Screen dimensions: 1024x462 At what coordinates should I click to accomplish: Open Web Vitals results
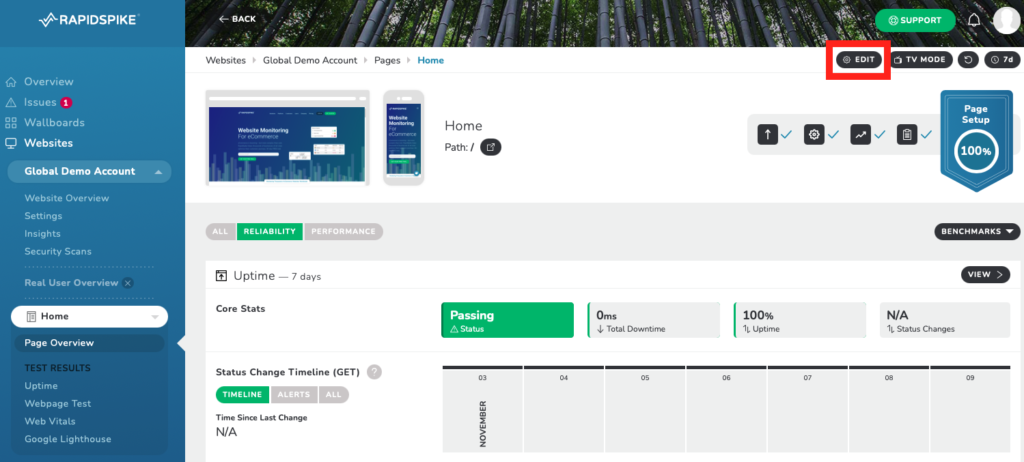pos(50,421)
